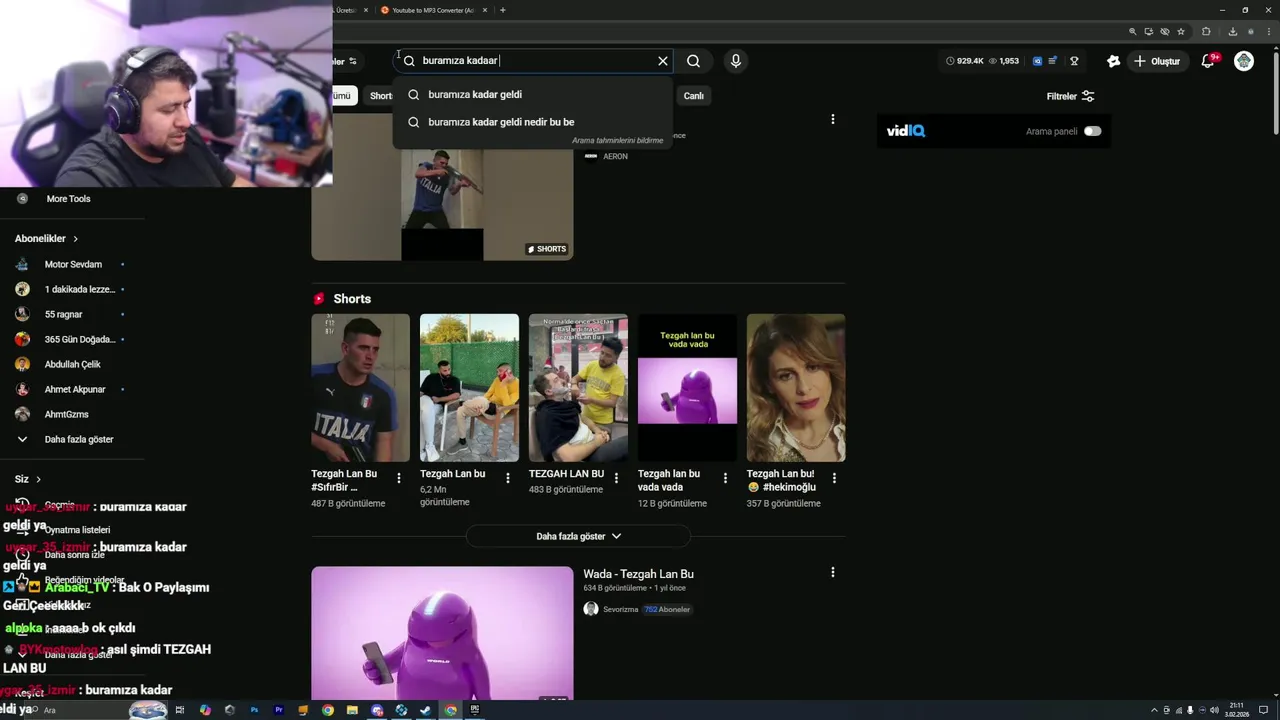
Task: Open the account avatar menu
Action: click(1244, 61)
